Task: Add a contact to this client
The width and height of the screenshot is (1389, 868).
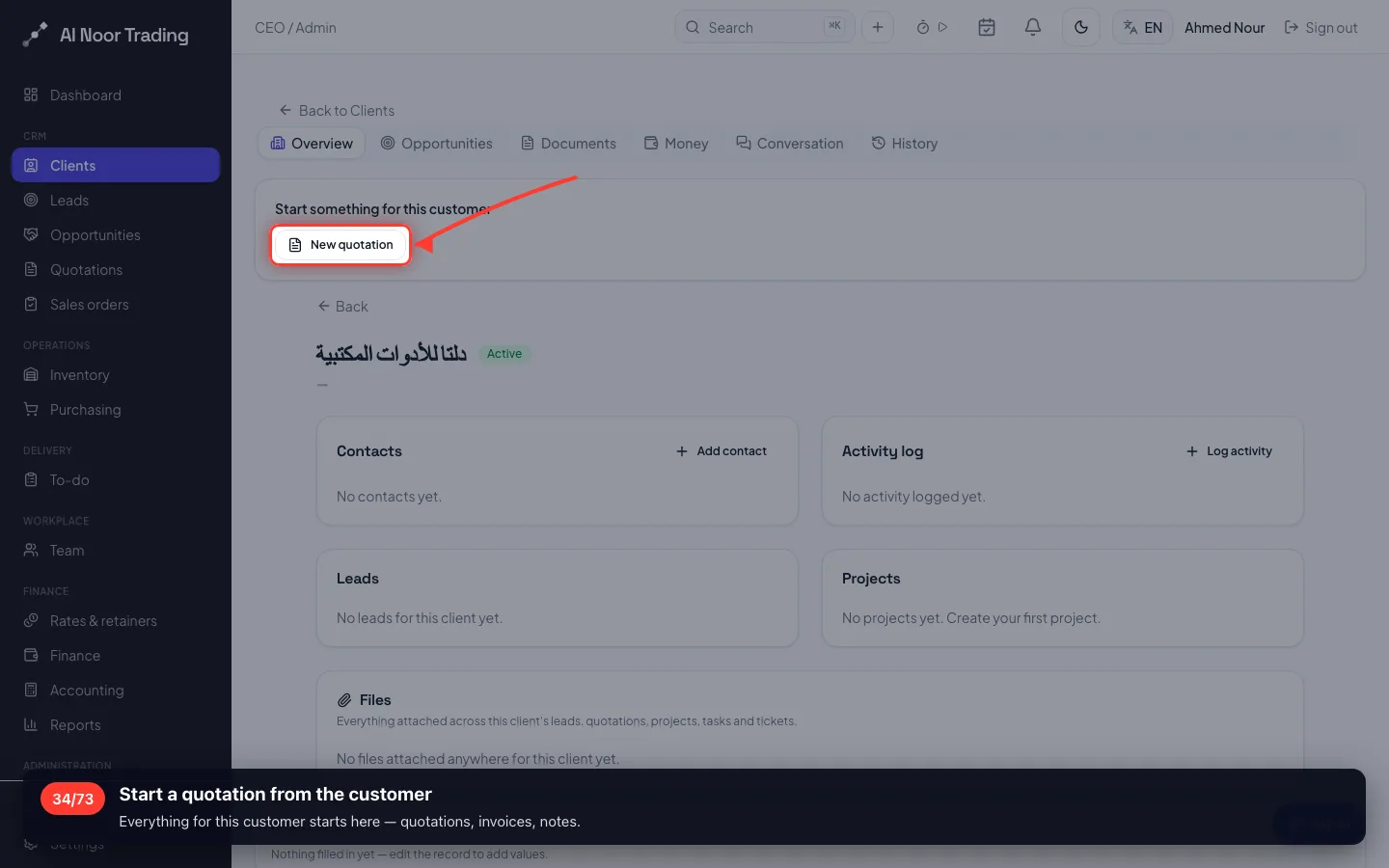Action: point(722,450)
